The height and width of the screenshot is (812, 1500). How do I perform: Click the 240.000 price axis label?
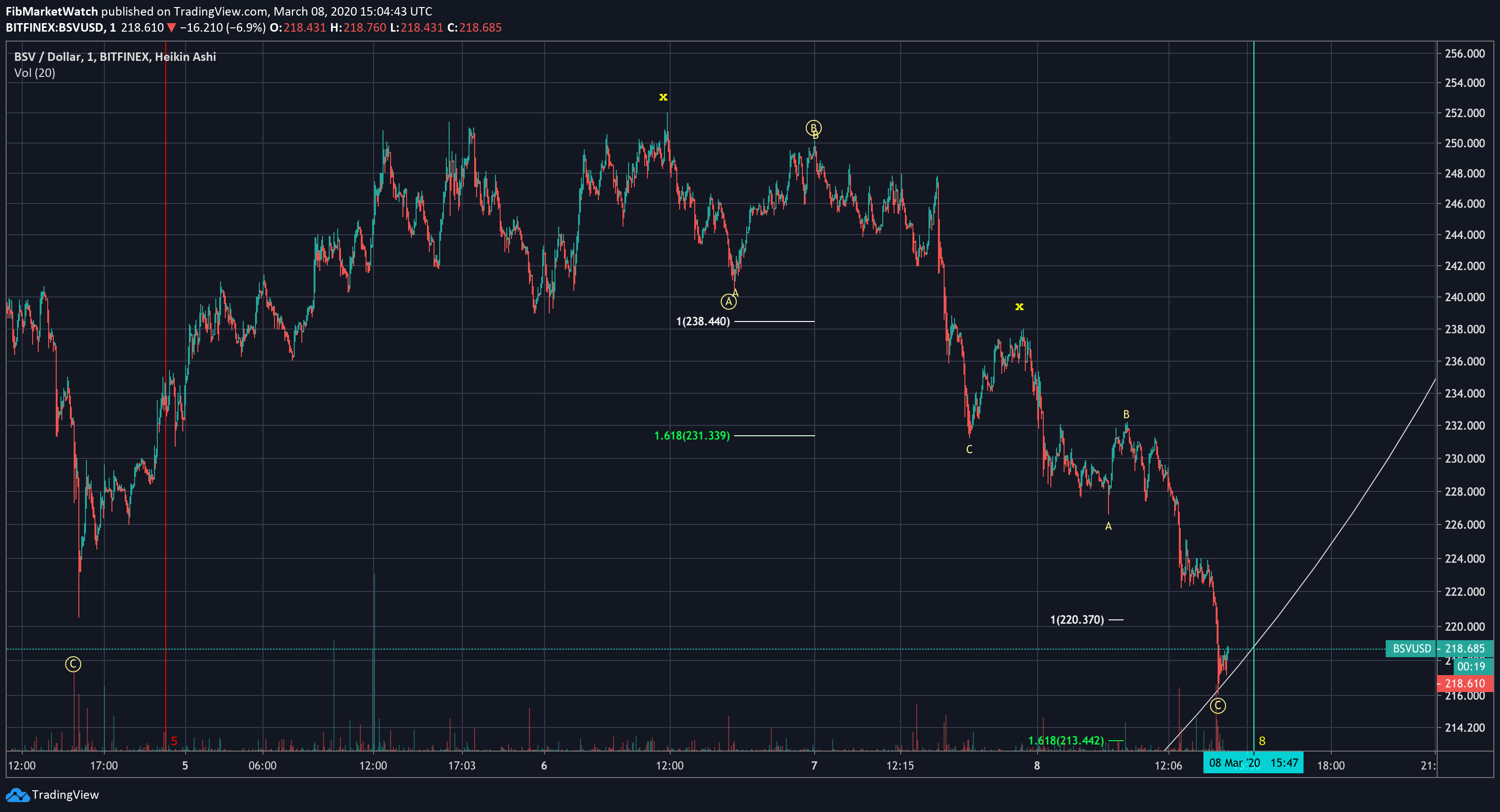point(1465,297)
